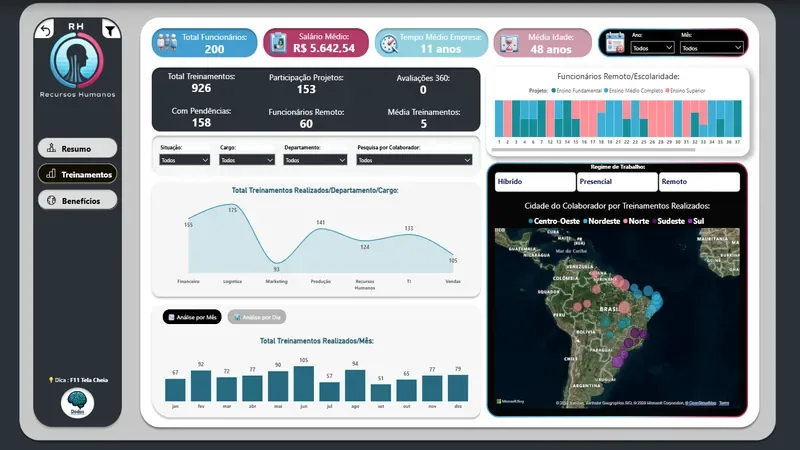Image resolution: width=800 pixels, height=450 pixels.
Task: Click the Total Treinamentos value 926
Action: coord(201,88)
